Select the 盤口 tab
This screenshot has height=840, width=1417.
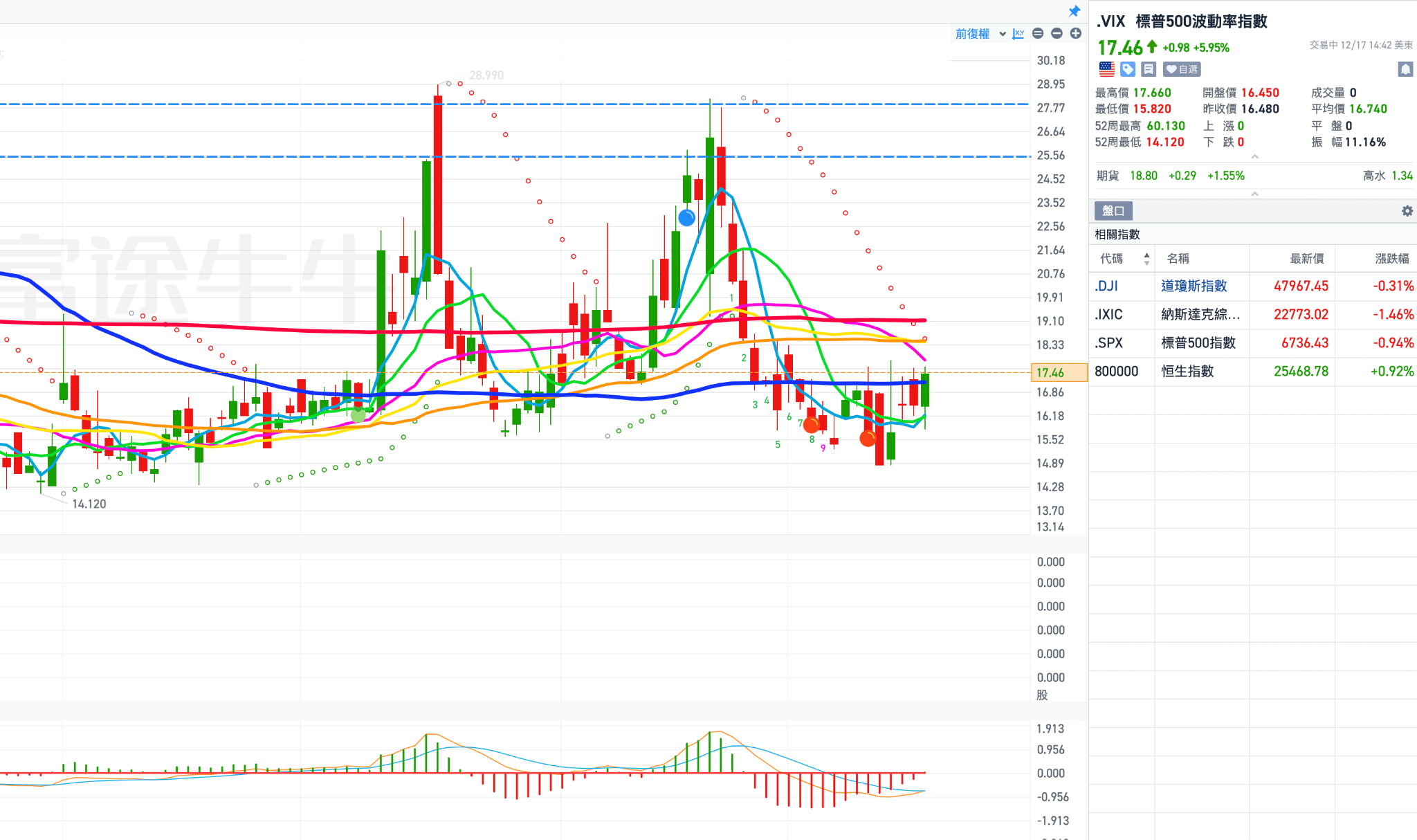(1113, 211)
